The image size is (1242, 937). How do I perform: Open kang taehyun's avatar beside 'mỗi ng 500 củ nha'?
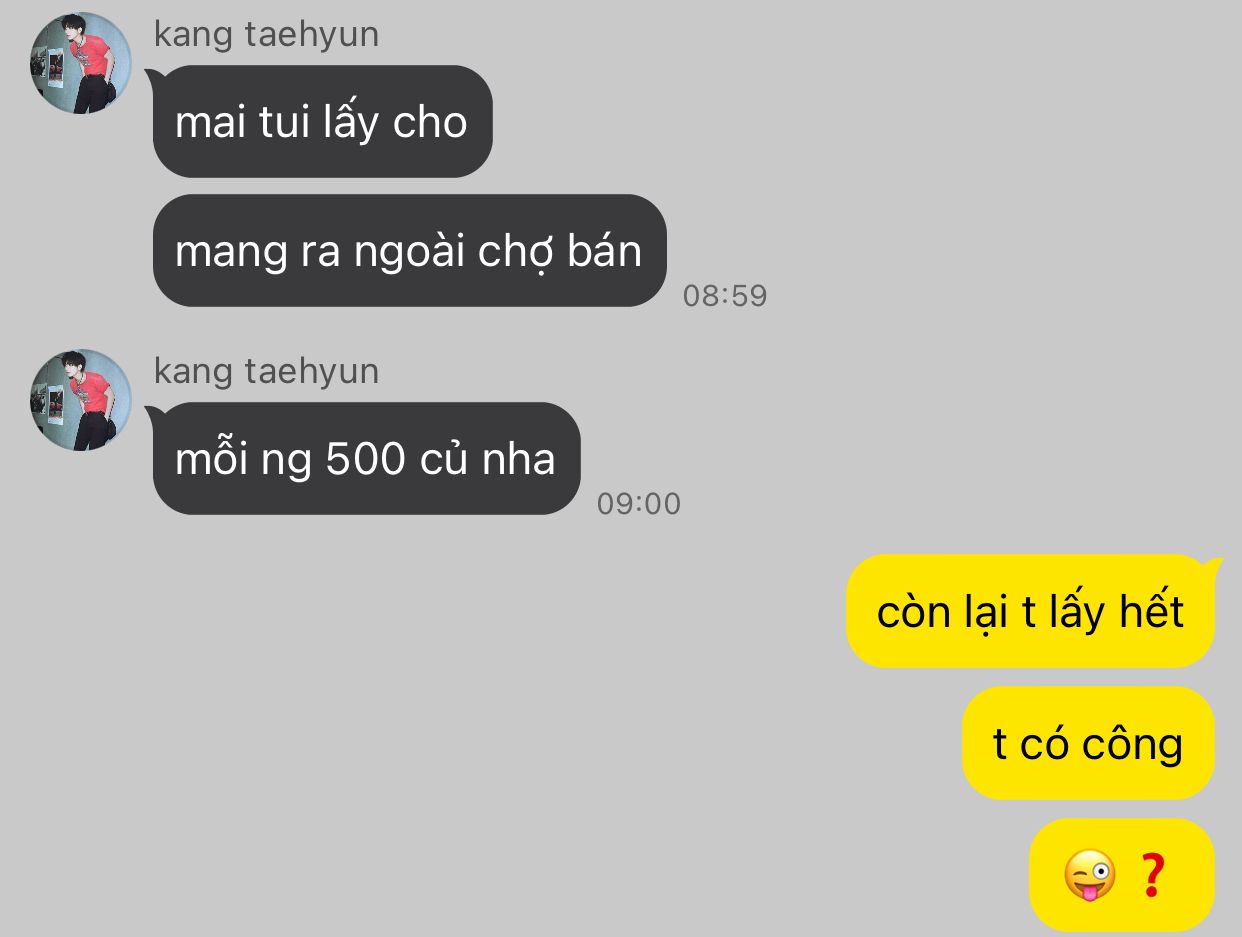click(x=81, y=400)
